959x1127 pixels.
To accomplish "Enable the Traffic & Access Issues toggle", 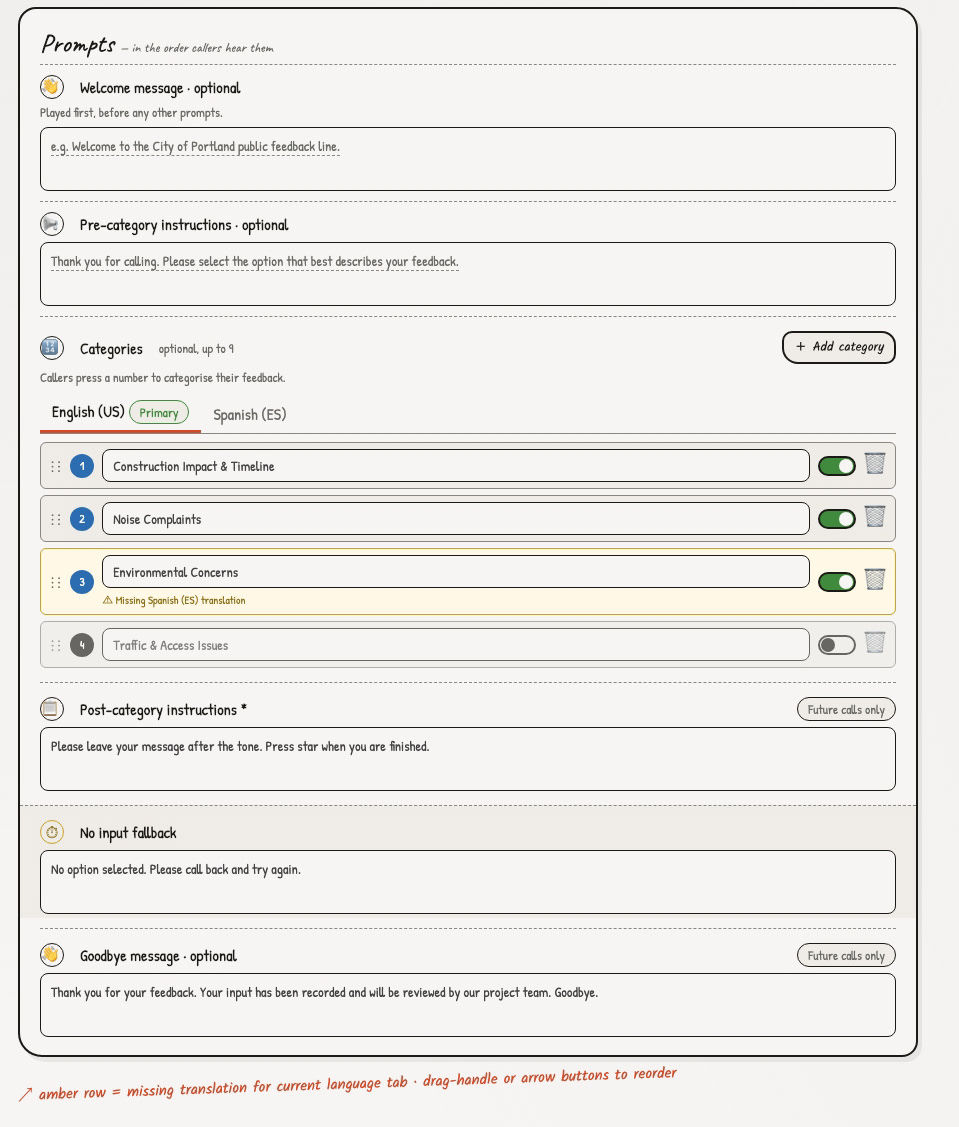I will click(837, 645).
